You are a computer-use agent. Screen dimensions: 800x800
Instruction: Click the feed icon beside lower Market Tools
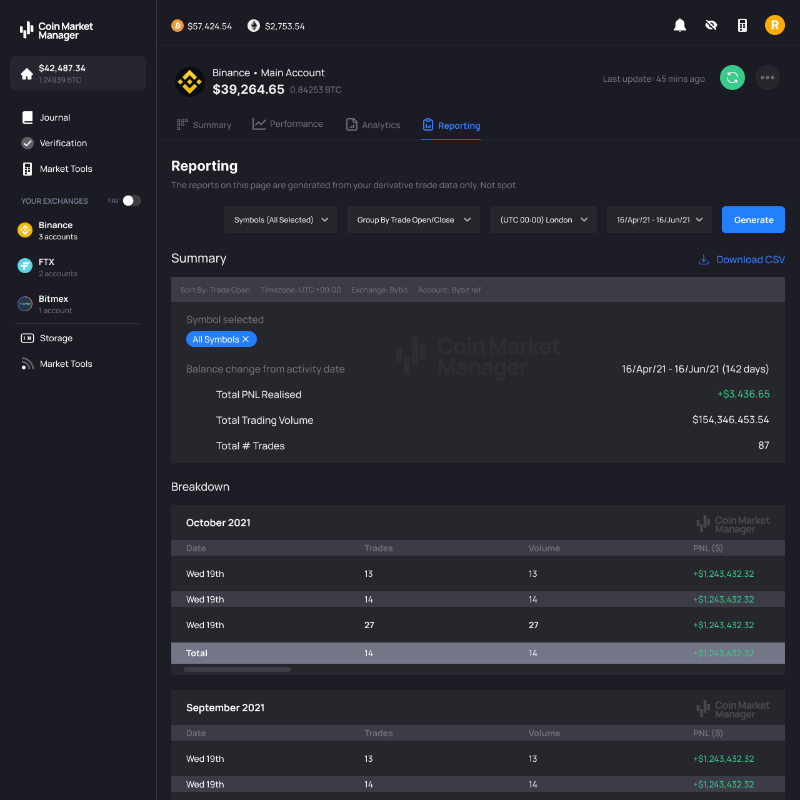pos(28,363)
